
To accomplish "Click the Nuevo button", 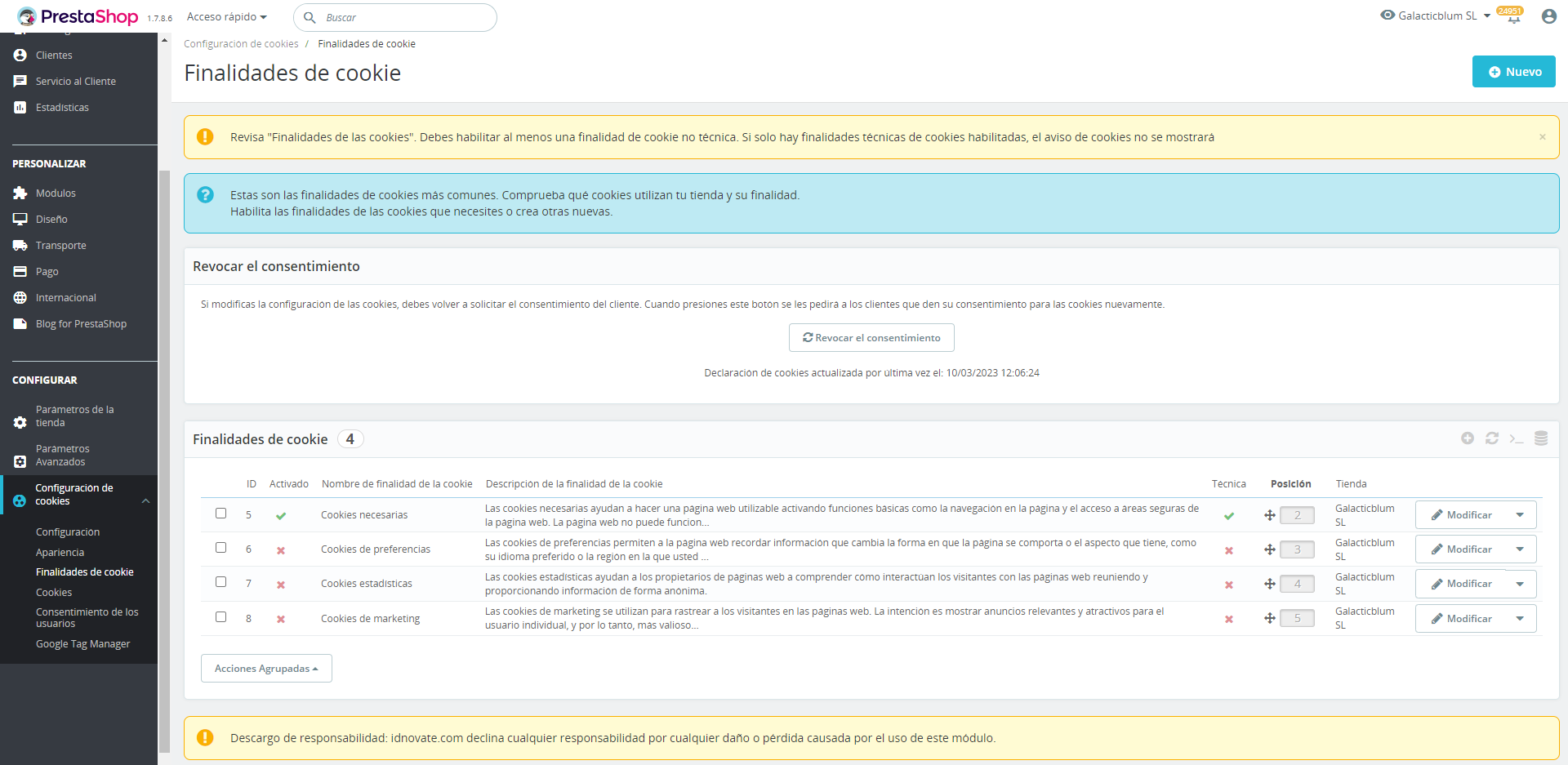I will tap(1513, 72).
